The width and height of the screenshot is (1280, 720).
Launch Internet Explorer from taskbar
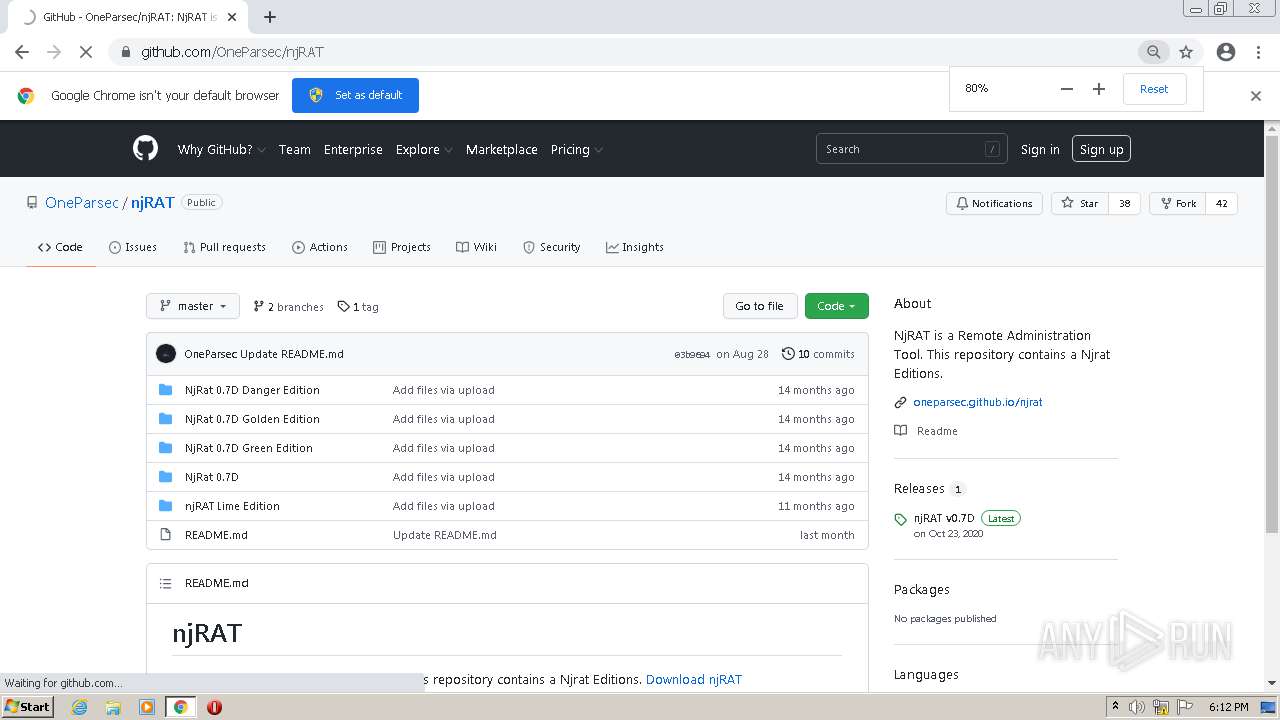pos(80,707)
